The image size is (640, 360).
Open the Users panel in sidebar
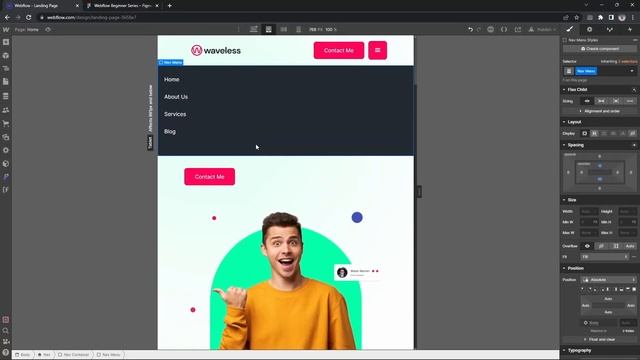point(6,110)
